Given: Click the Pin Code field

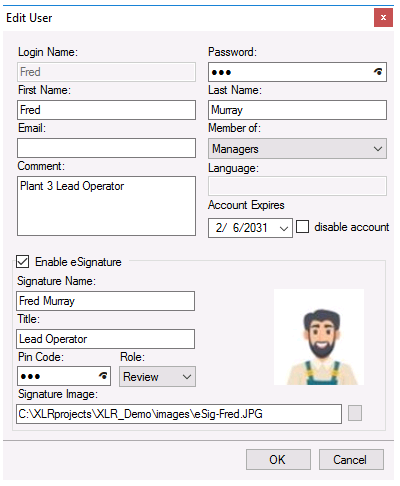Looking at the screenshot, I should tap(64, 376).
